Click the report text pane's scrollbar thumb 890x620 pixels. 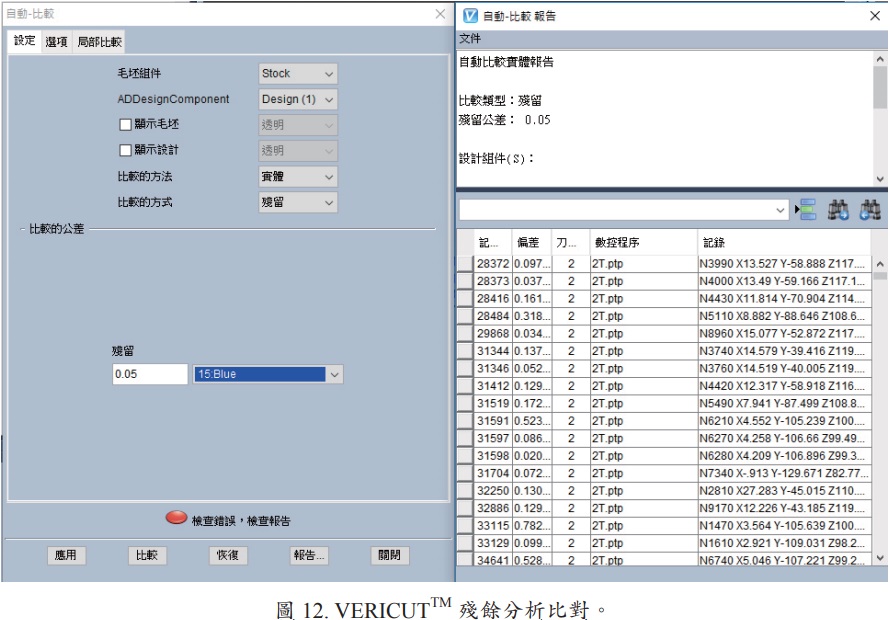tap(880, 87)
